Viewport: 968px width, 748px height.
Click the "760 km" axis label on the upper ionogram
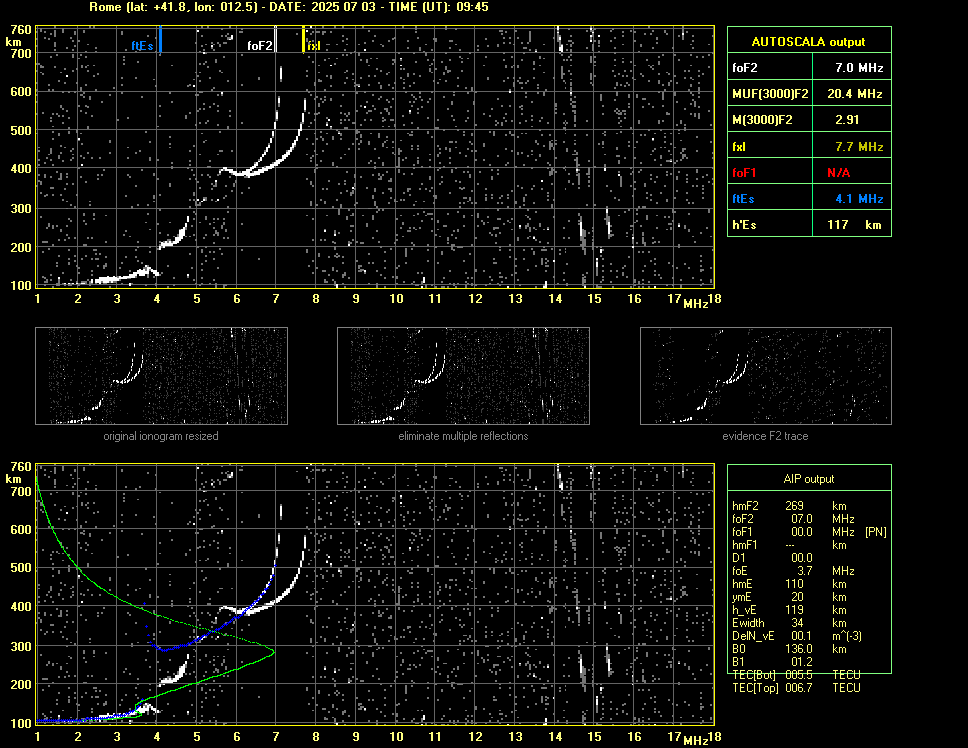[x=19, y=35]
